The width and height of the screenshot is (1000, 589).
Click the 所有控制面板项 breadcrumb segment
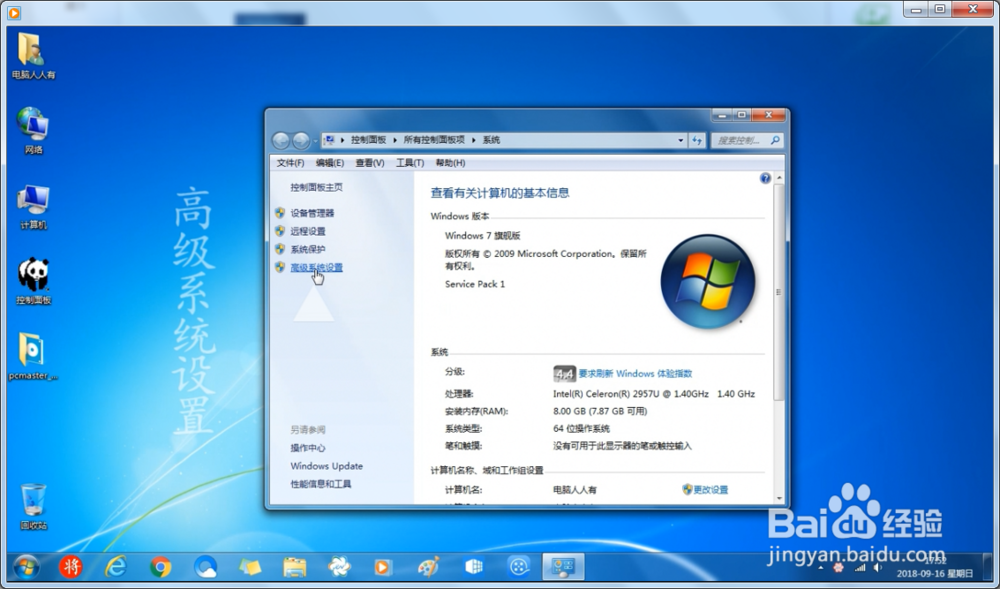pos(434,140)
